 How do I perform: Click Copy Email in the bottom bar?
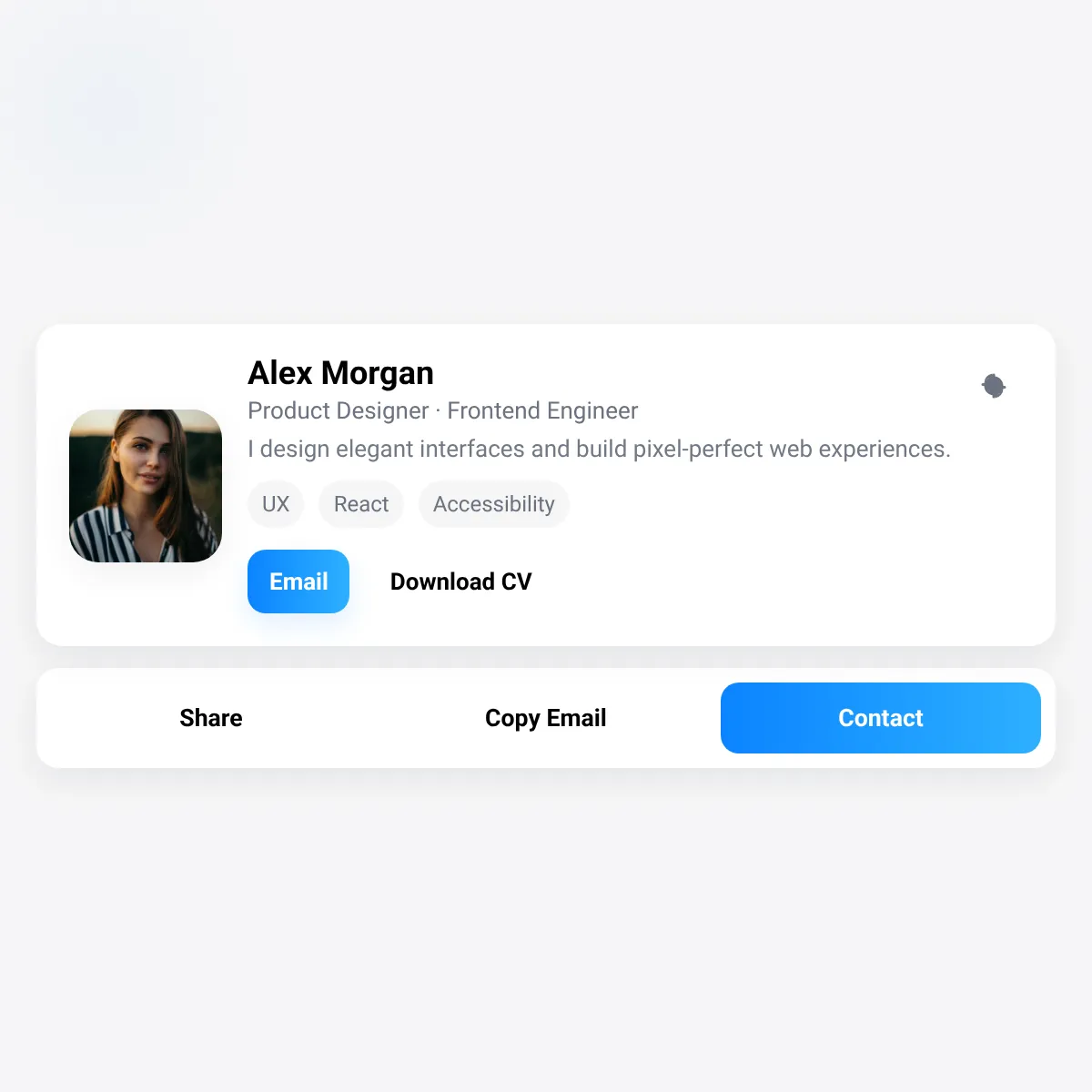[x=546, y=718]
